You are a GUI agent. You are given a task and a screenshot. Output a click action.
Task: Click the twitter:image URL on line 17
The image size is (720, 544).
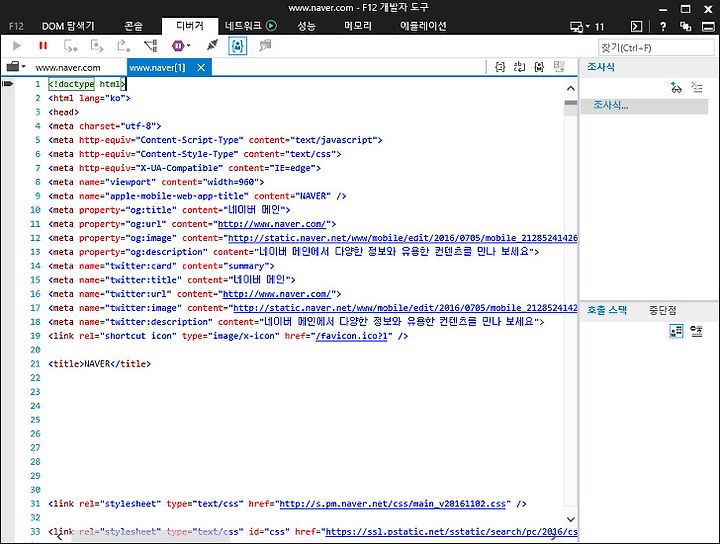pyautogui.click(x=405, y=308)
